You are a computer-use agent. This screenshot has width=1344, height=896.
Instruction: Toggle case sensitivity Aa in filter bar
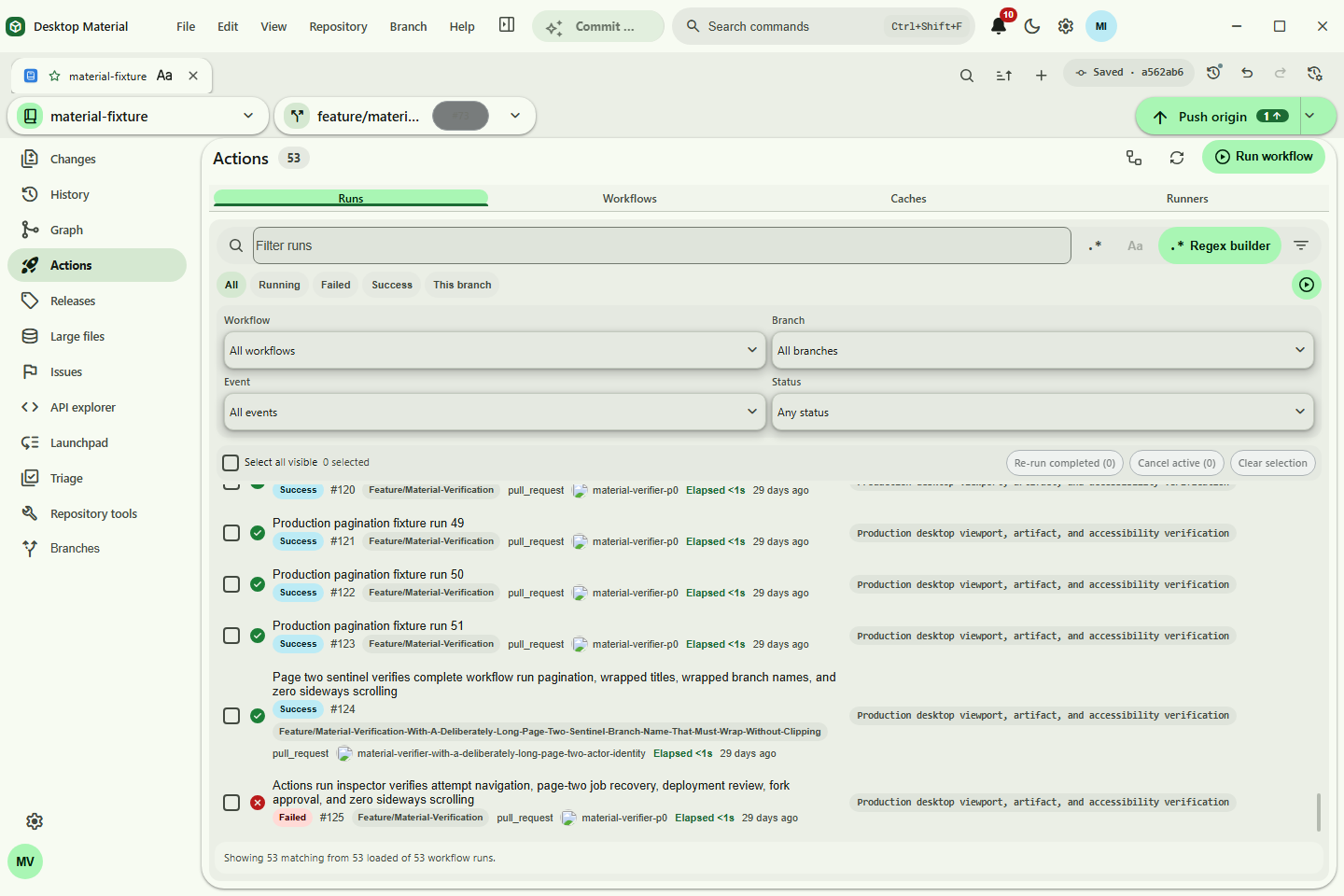tap(1135, 245)
